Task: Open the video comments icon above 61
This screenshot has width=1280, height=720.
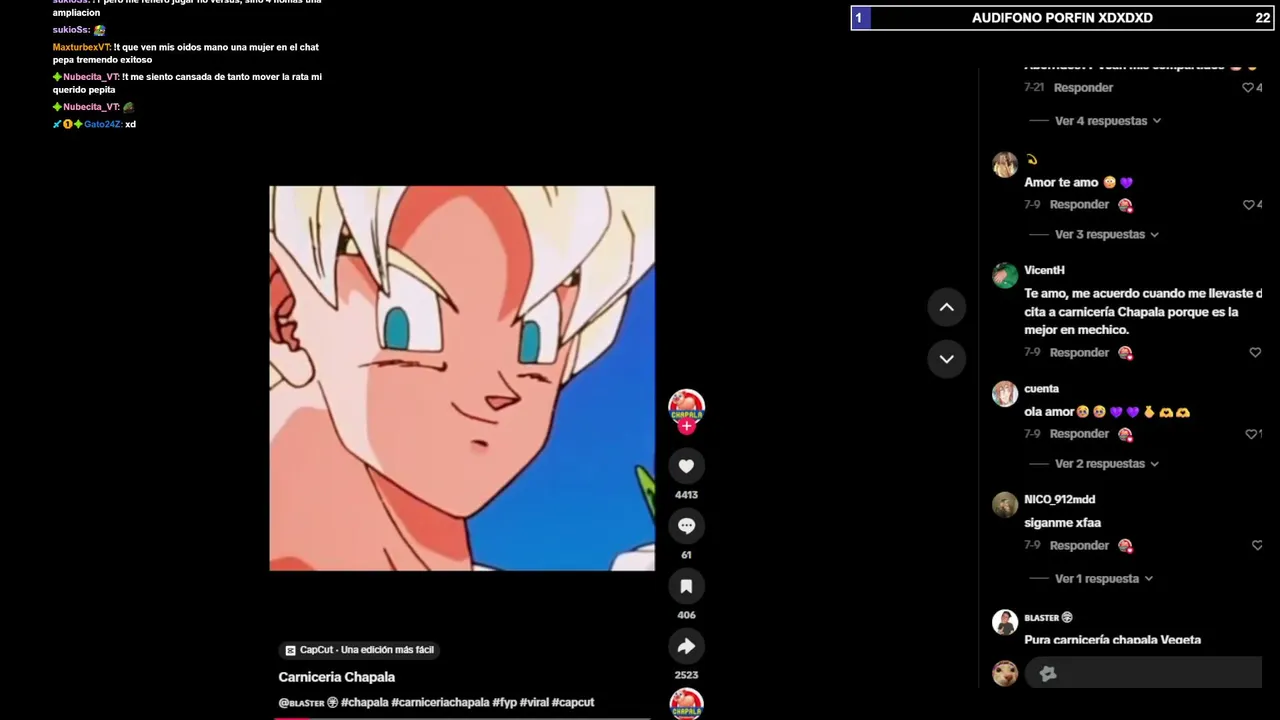Action: [686, 526]
